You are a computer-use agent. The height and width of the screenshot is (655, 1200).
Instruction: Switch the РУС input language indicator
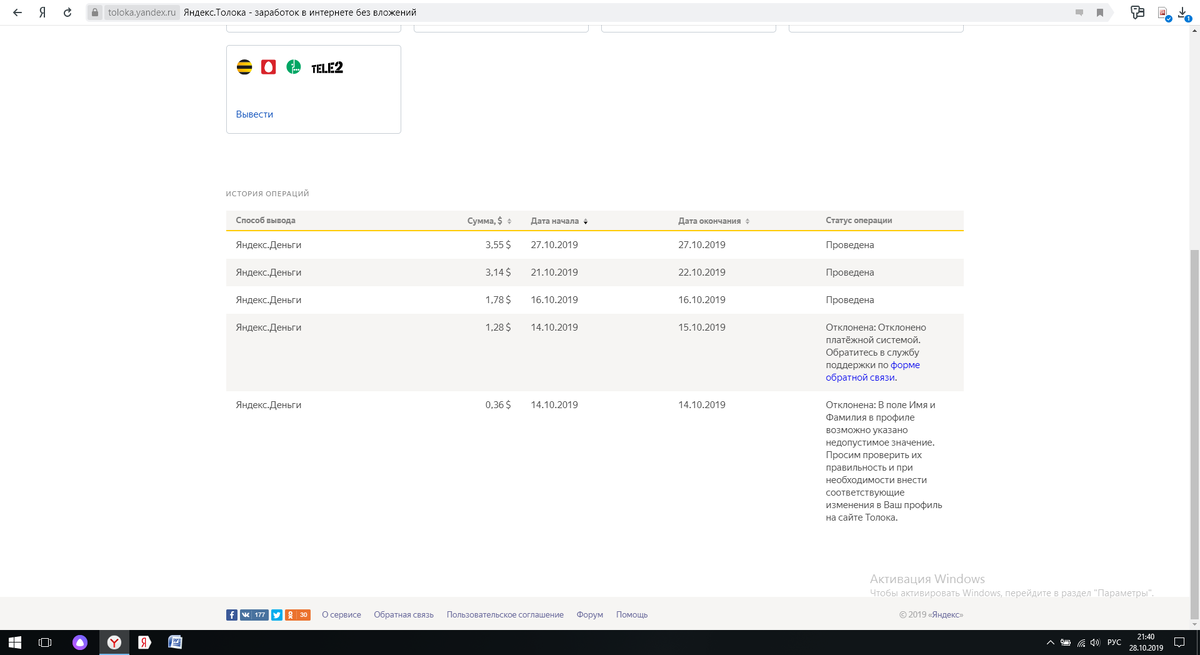[1114, 642]
